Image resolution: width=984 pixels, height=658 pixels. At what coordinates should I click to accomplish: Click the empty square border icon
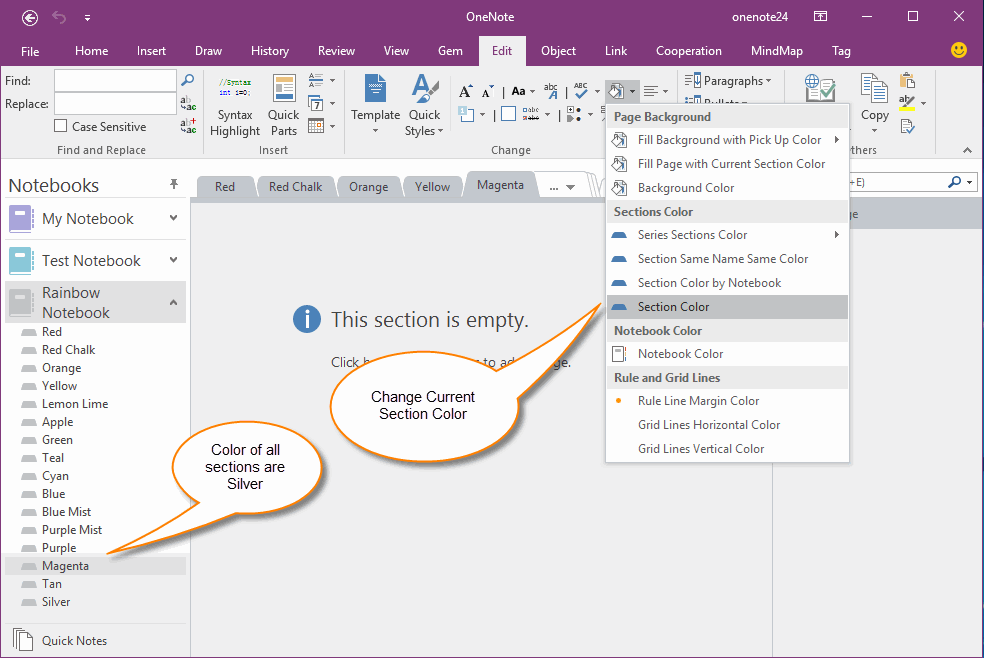tap(508, 114)
